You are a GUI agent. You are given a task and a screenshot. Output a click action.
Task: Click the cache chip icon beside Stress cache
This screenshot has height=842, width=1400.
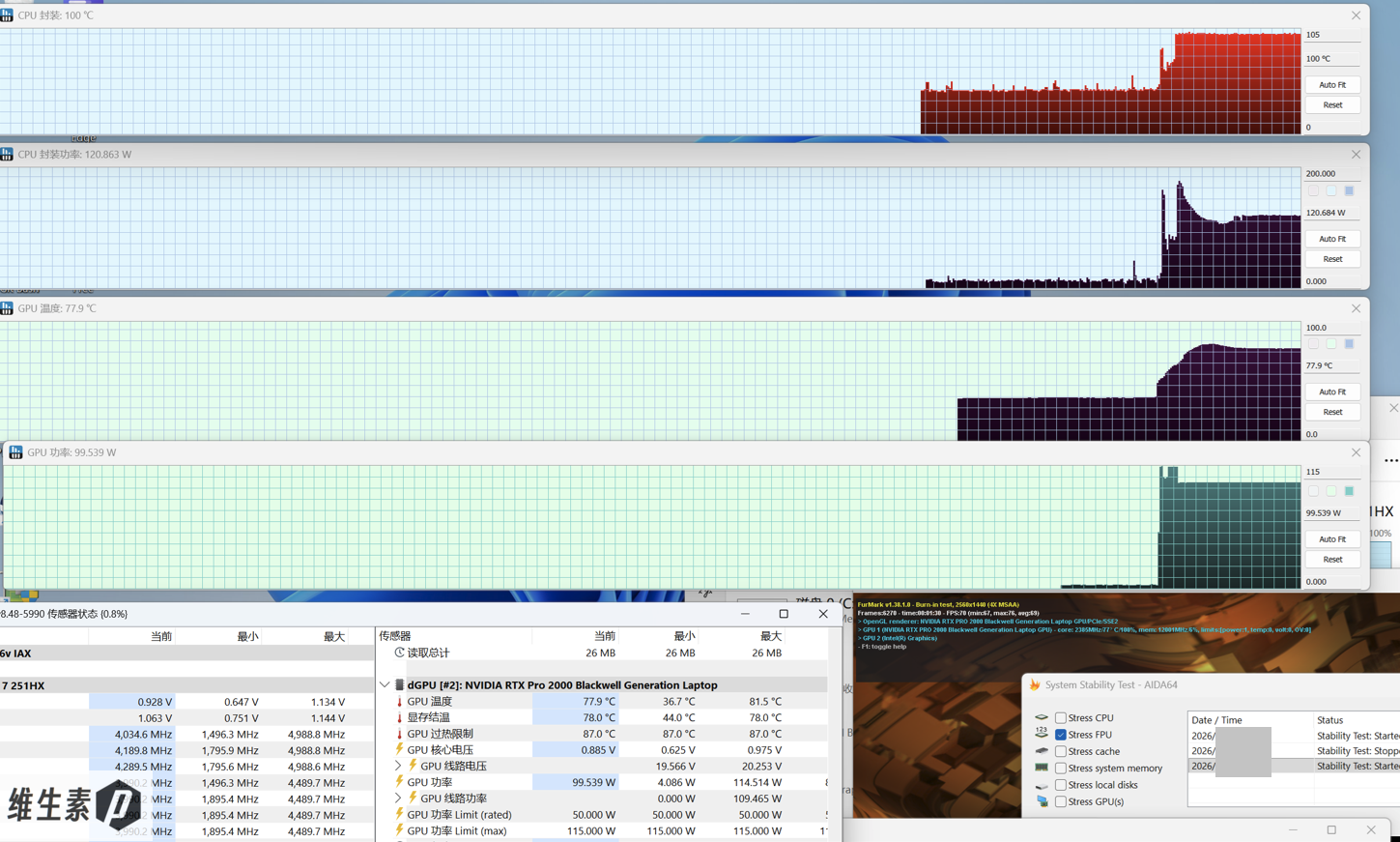pyautogui.click(x=1042, y=751)
